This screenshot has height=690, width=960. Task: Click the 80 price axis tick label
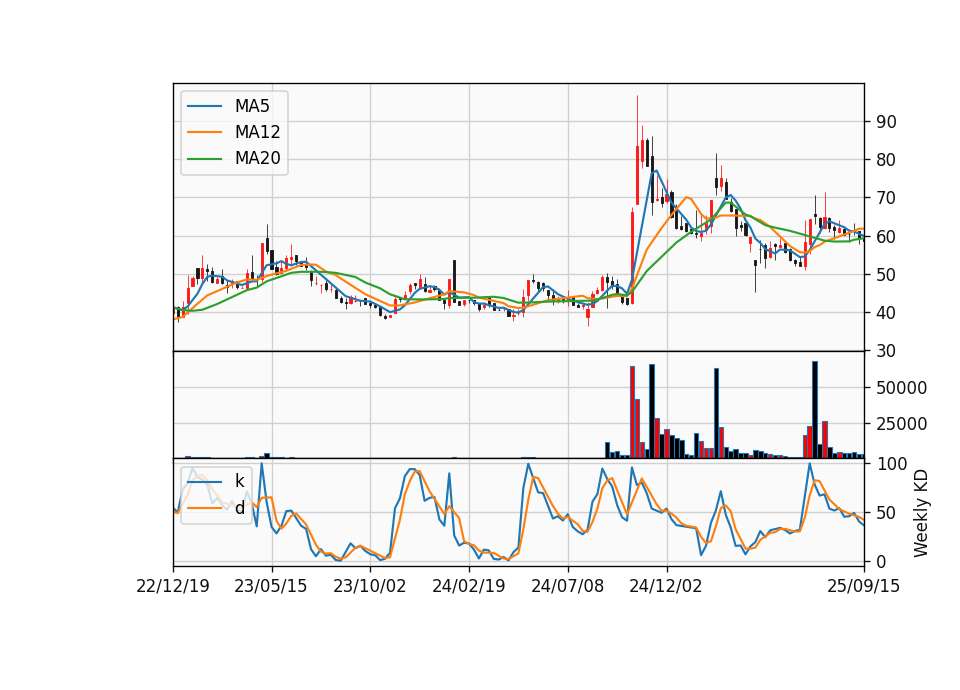point(886,160)
